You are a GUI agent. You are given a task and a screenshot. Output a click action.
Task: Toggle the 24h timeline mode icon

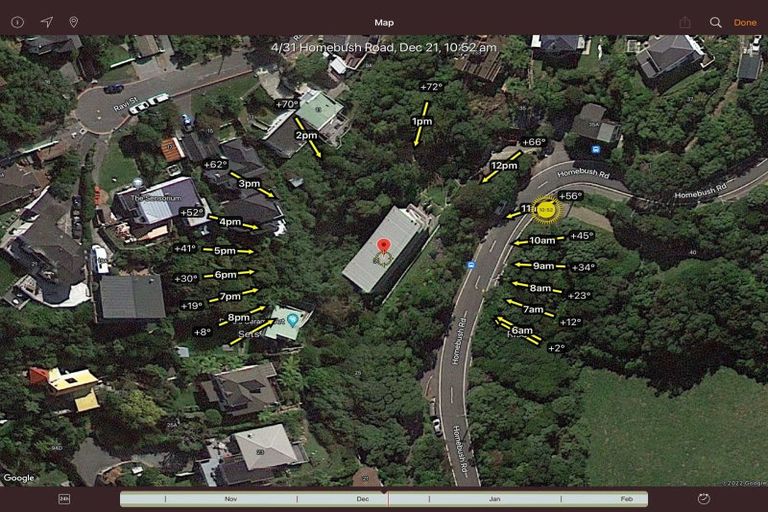[x=64, y=498]
